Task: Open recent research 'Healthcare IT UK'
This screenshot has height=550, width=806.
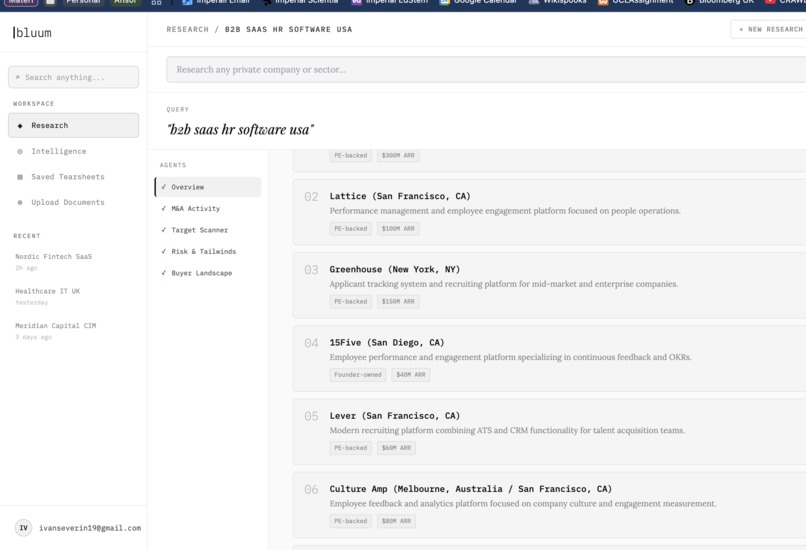Action: (x=47, y=291)
